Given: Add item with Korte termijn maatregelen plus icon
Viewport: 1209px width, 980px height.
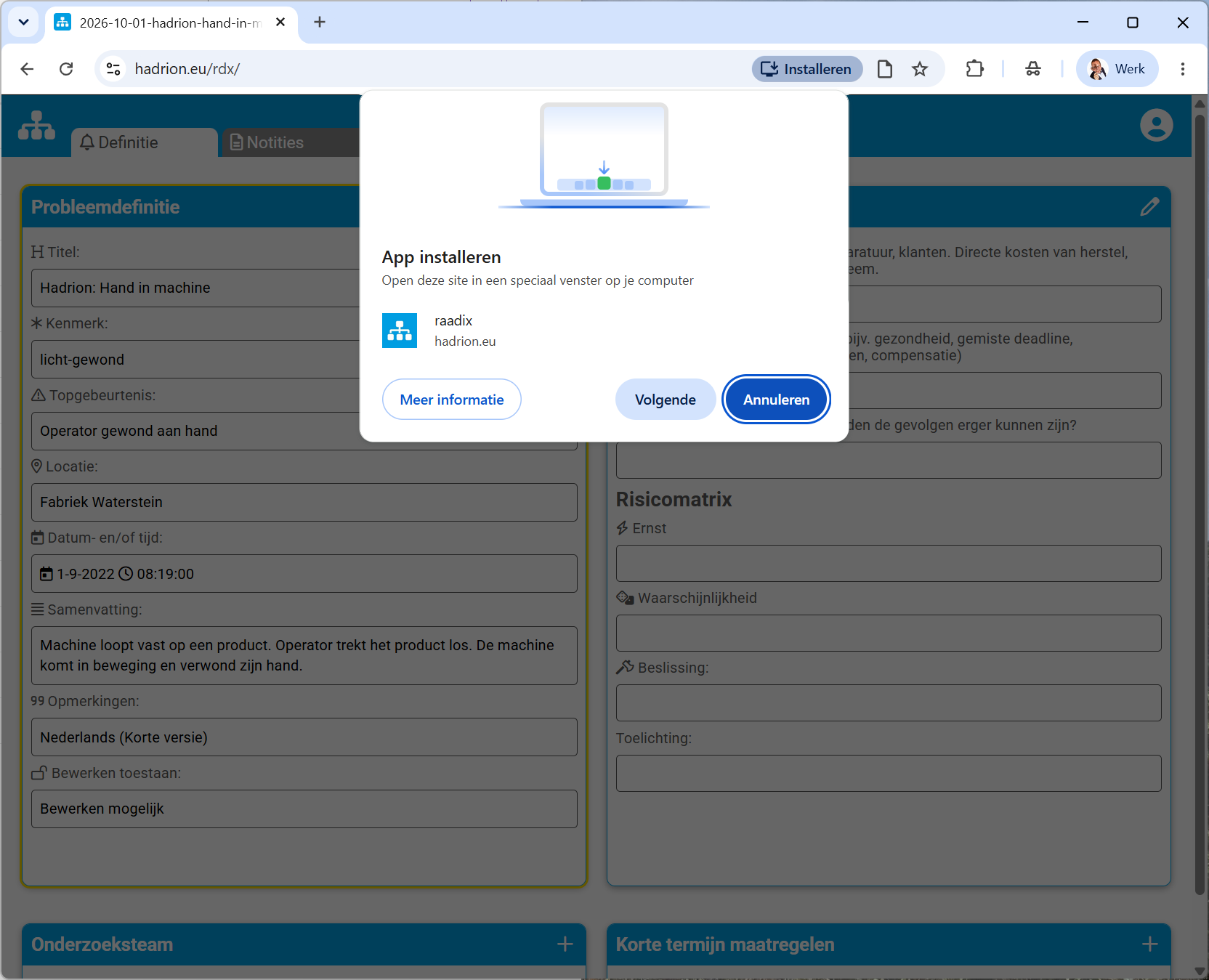Looking at the screenshot, I should [x=1150, y=944].
